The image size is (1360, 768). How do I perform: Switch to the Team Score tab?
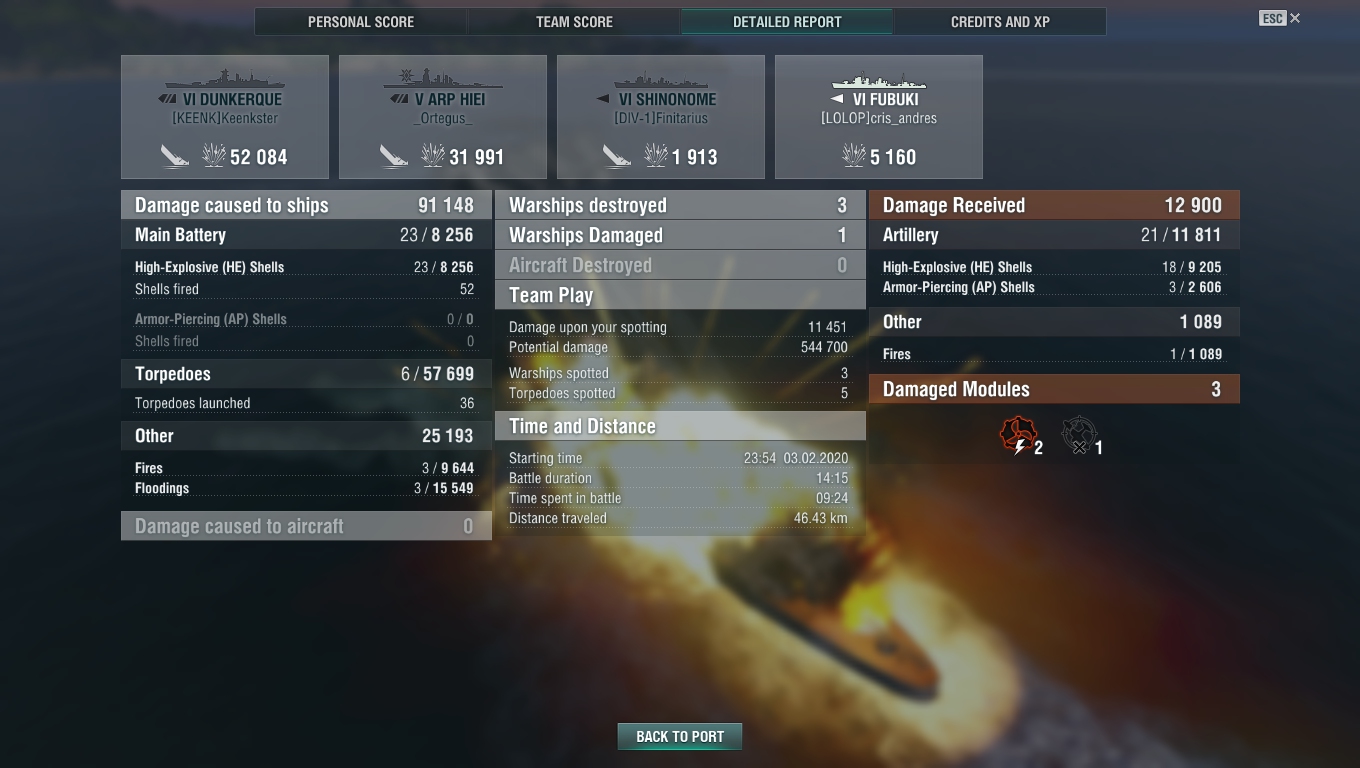pyautogui.click(x=574, y=22)
